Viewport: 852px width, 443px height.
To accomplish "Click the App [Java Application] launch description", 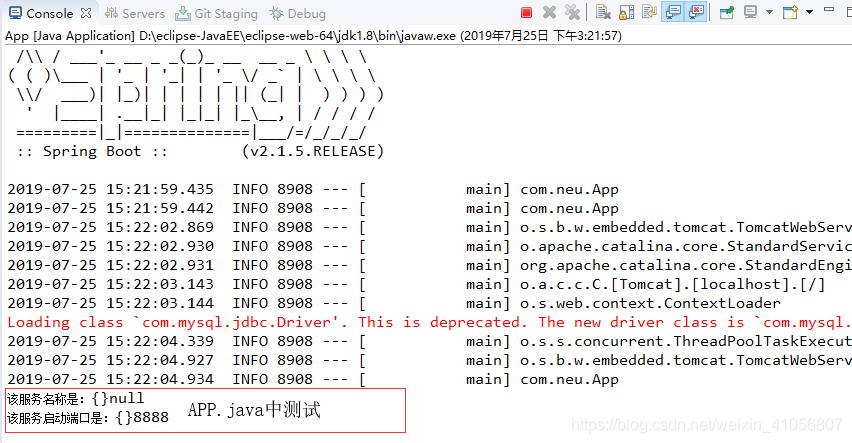I will 314,36.
